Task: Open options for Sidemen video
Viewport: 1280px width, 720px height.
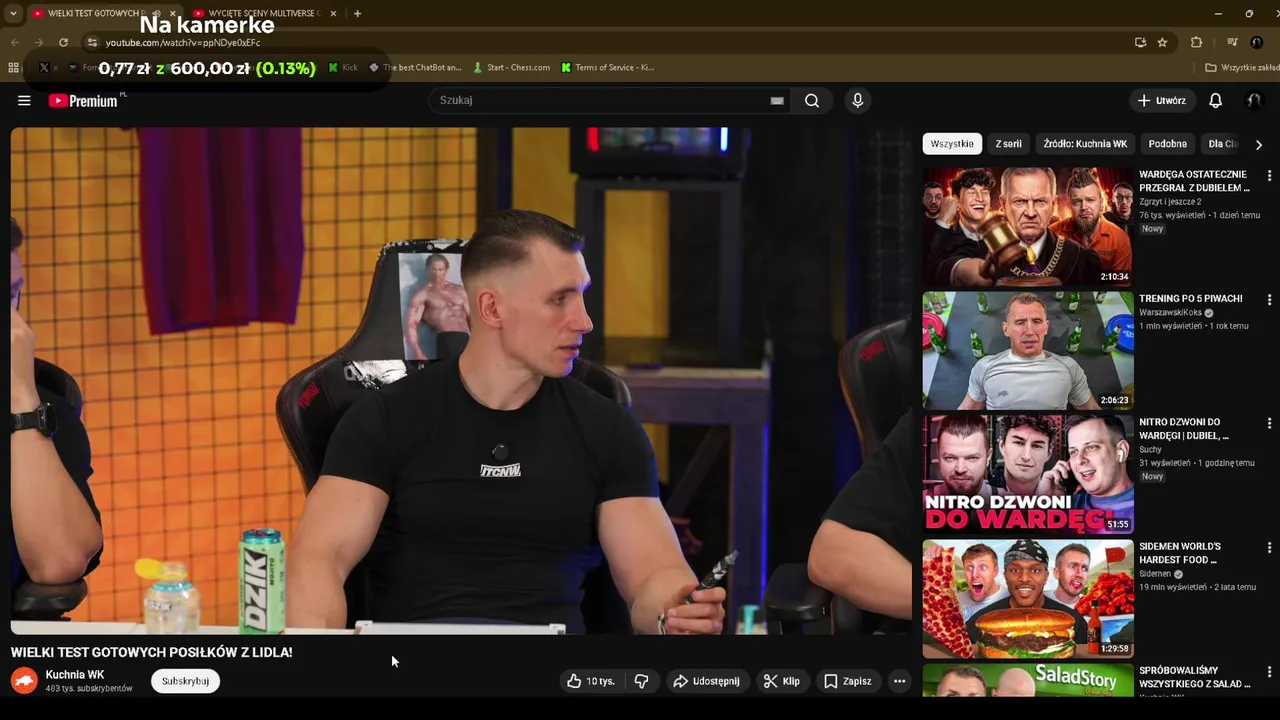Action: coord(1269,547)
